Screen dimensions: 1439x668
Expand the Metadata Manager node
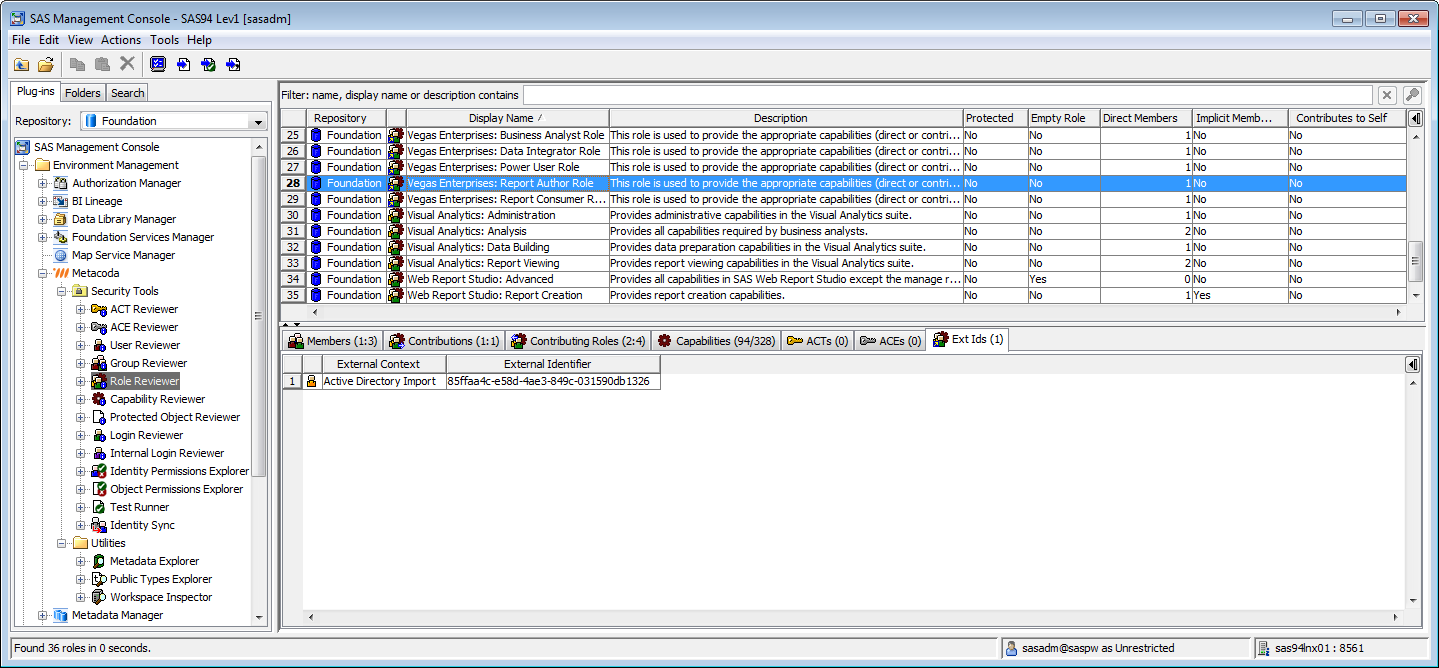point(43,615)
